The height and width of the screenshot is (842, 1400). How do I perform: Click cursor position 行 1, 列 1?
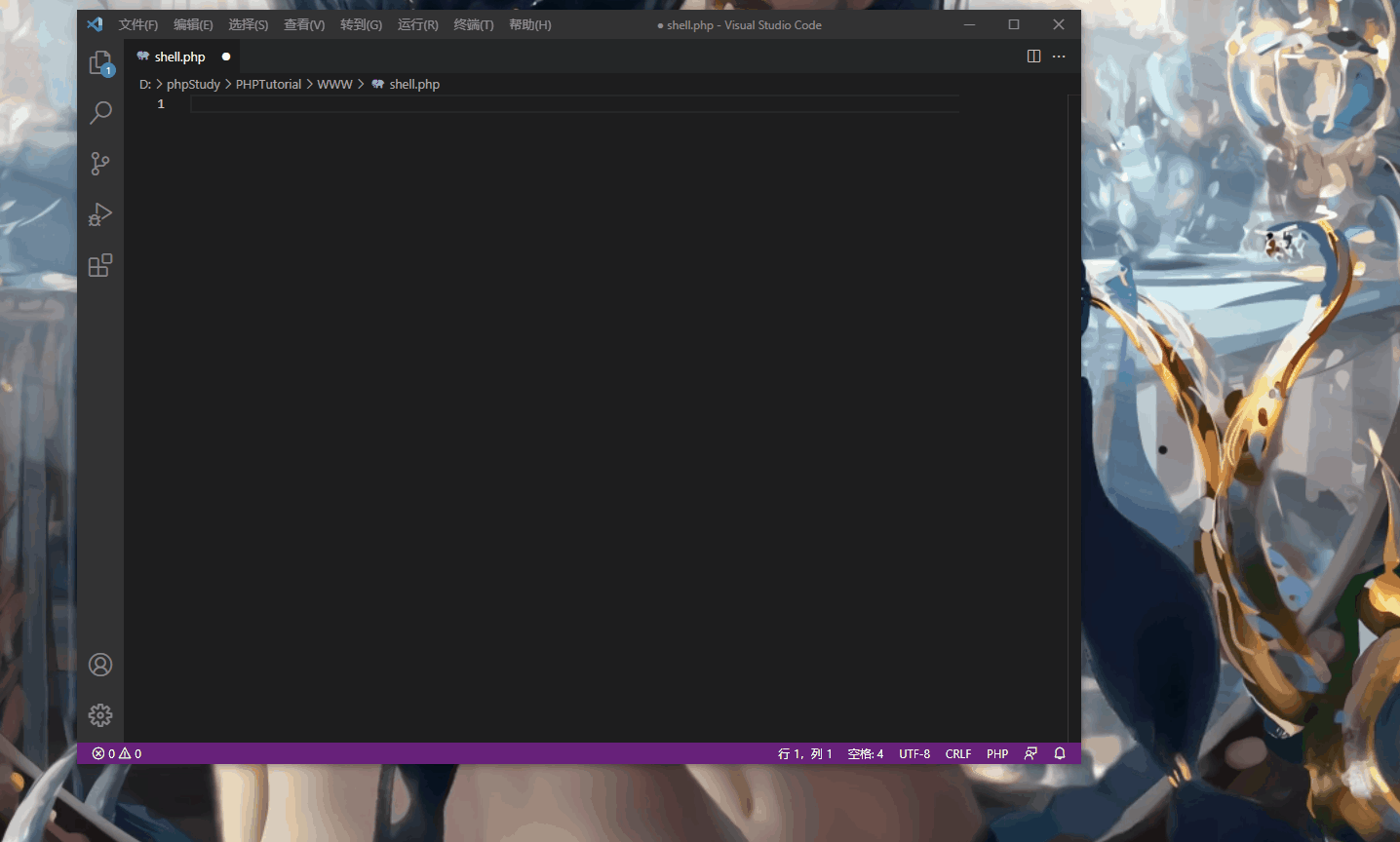(804, 753)
